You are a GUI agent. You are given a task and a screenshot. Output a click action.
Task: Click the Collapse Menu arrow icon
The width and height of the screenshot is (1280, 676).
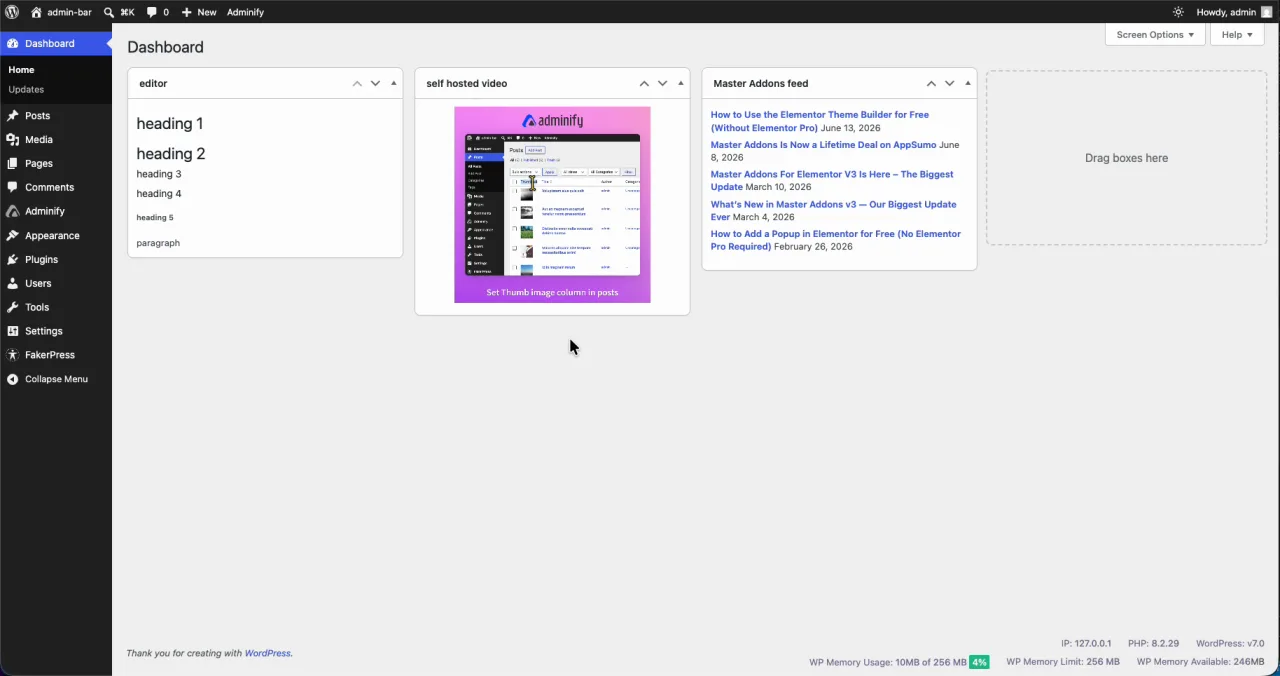[x=12, y=379]
